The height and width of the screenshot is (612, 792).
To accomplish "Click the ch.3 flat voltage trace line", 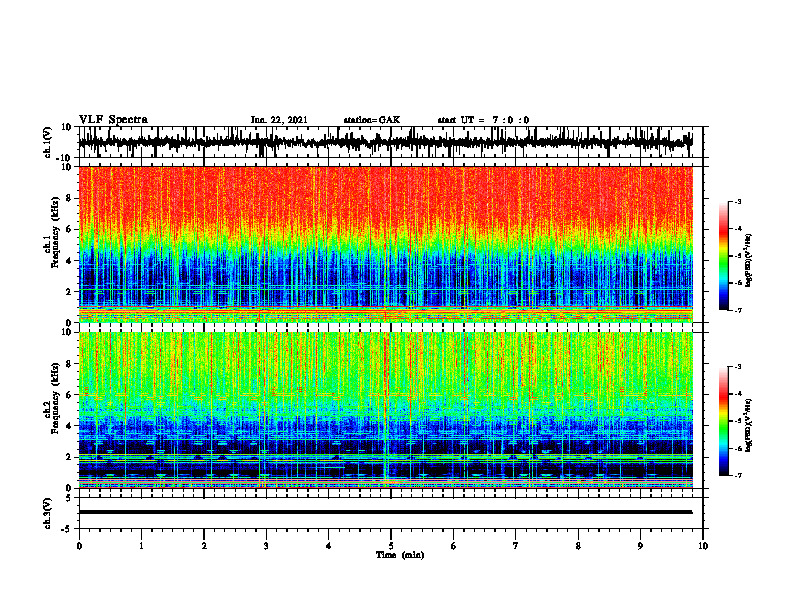I will coord(385,512).
